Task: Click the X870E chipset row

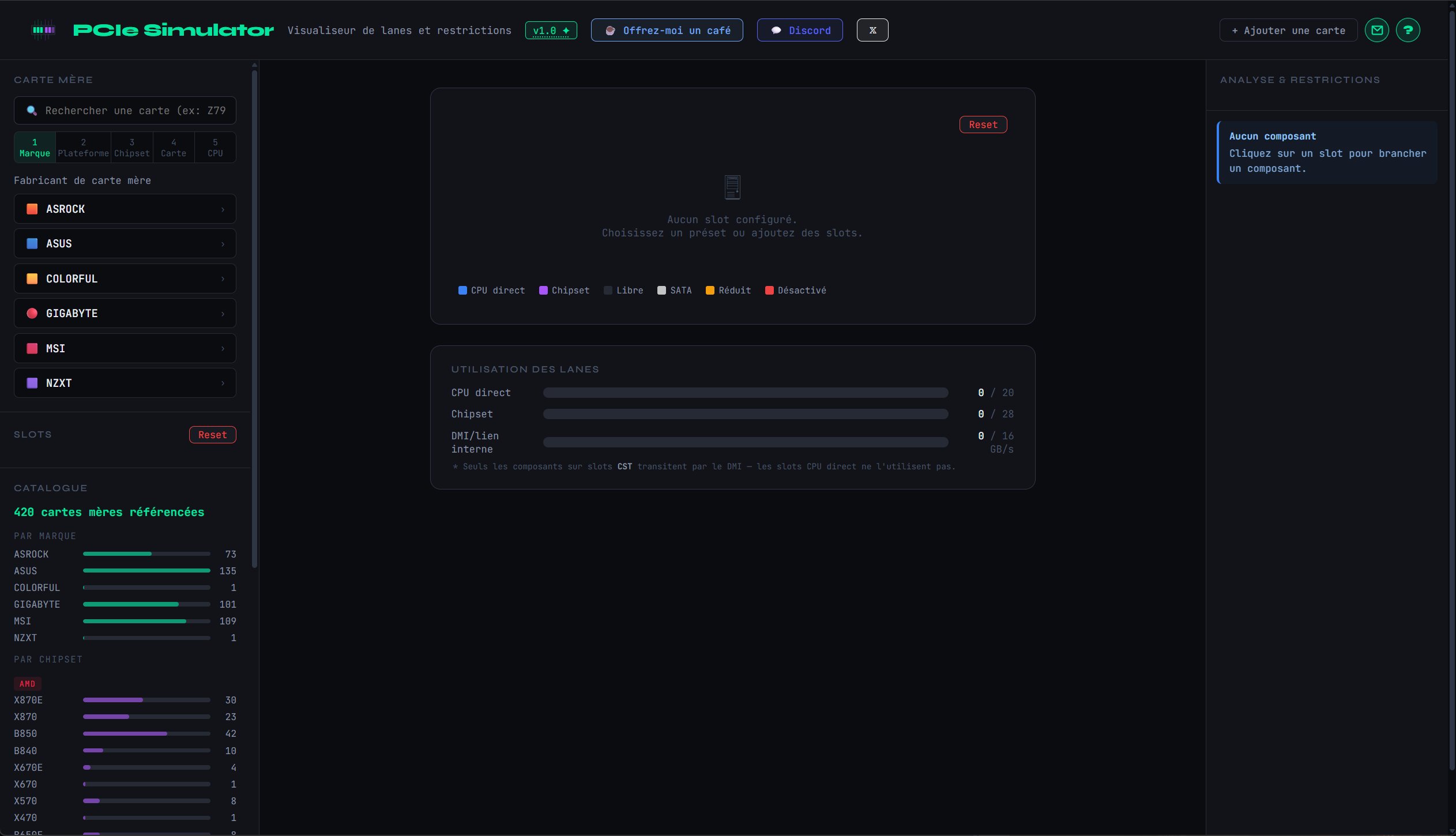Action: click(x=125, y=700)
